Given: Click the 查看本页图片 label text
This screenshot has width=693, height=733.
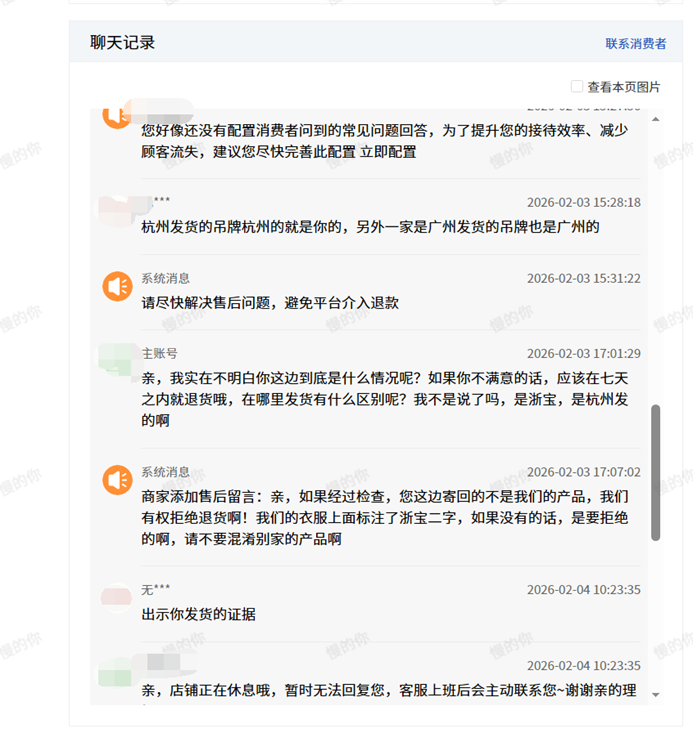Looking at the screenshot, I should pyautogui.click(x=624, y=87).
